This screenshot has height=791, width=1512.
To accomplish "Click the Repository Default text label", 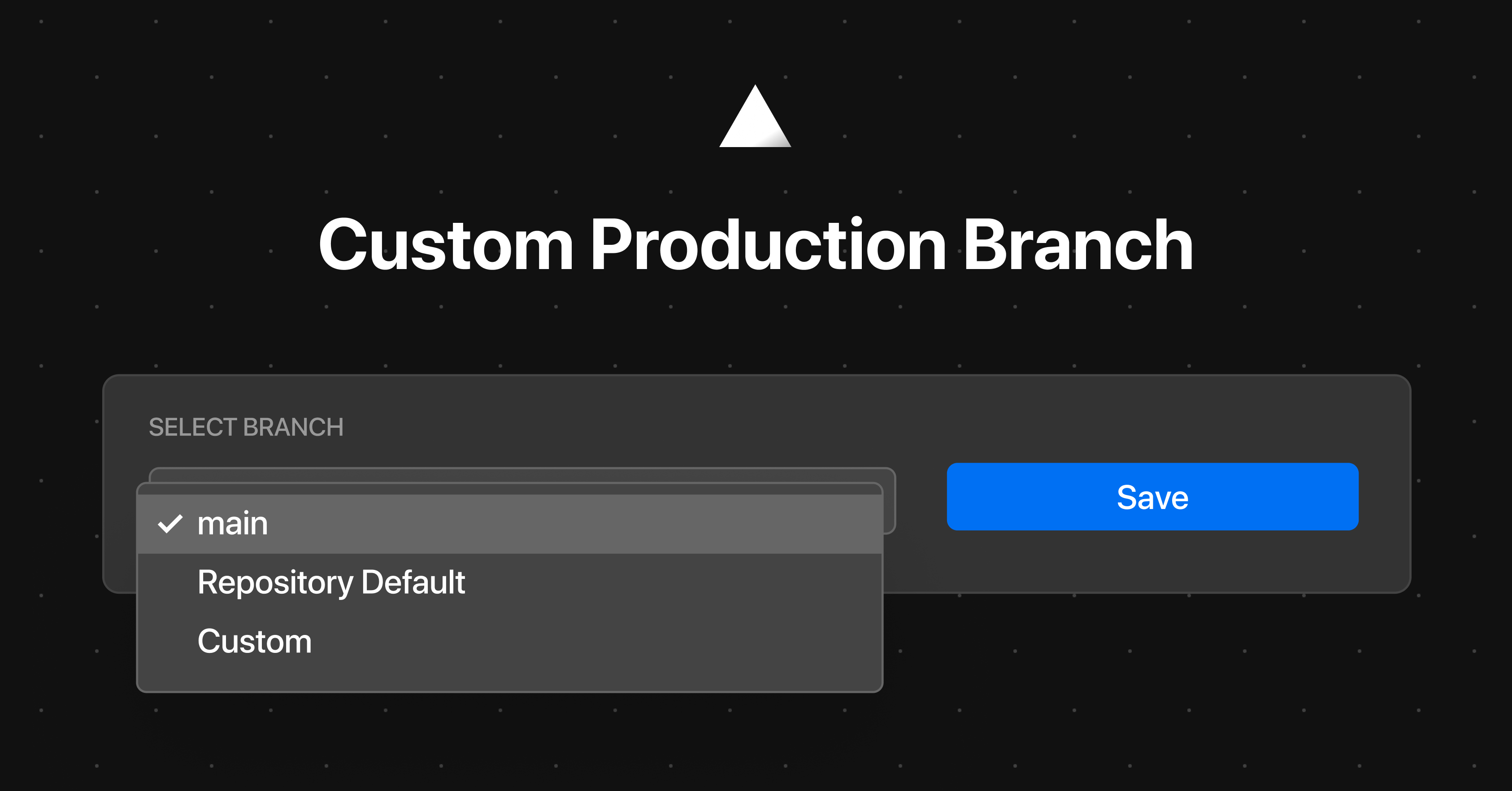I will [x=331, y=582].
